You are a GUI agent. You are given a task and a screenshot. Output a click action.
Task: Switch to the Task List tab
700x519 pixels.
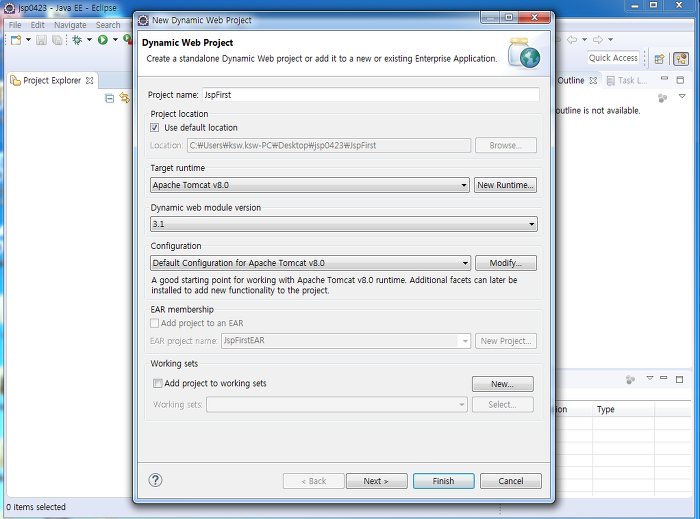click(627, 81)
